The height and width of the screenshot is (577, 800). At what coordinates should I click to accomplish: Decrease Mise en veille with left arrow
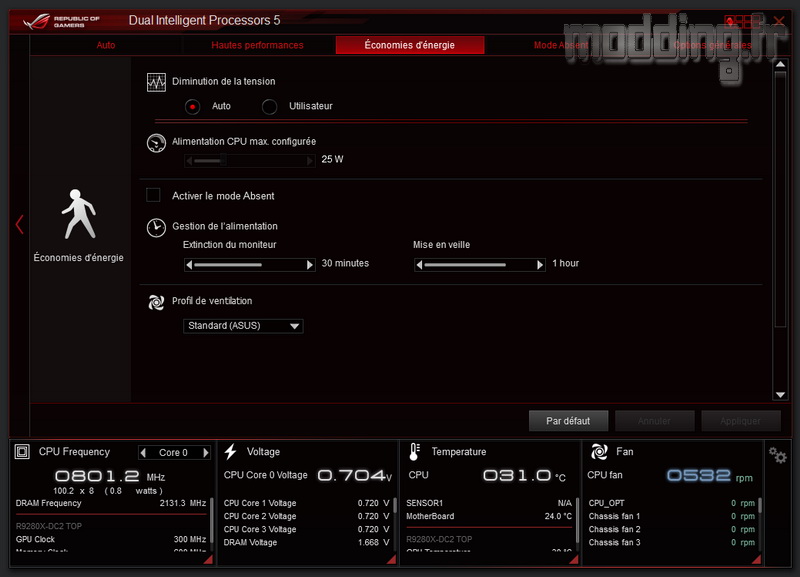click(419, 265)
